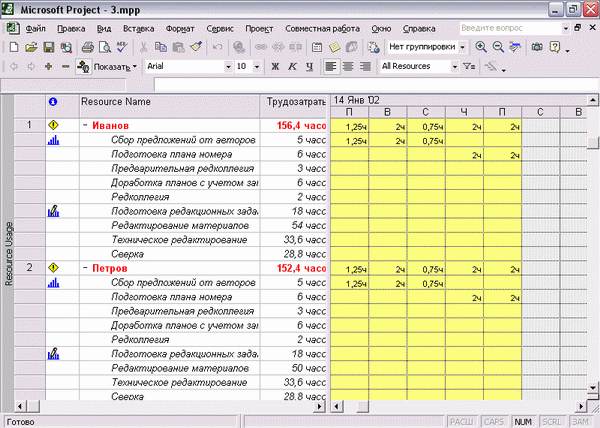This screenshot has width=600, height=428.
Task: Click the 14 Янв '02 timescale header
Action: [458, 100]
